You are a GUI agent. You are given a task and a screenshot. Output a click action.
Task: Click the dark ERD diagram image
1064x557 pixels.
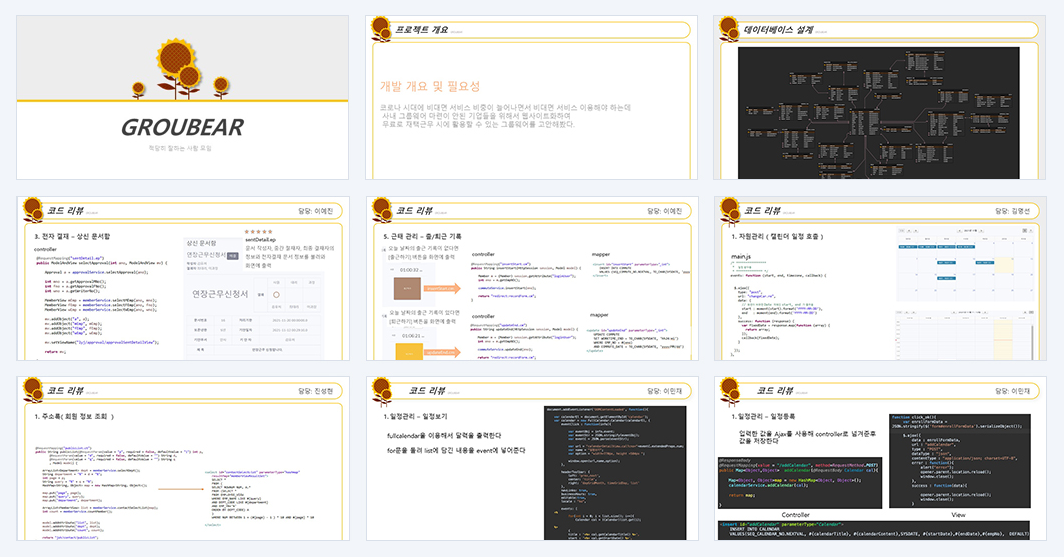pos(879,113)
